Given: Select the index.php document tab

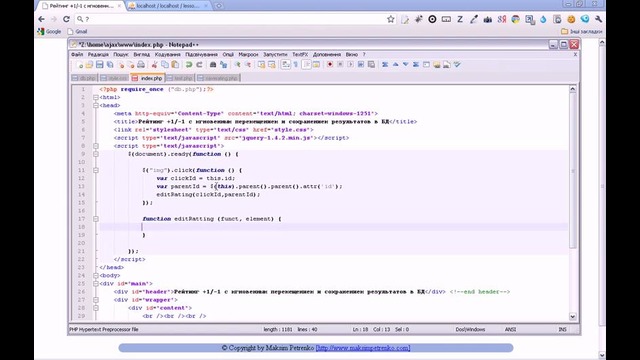Looking at the screenshot, I should click(x=148, y=78).
